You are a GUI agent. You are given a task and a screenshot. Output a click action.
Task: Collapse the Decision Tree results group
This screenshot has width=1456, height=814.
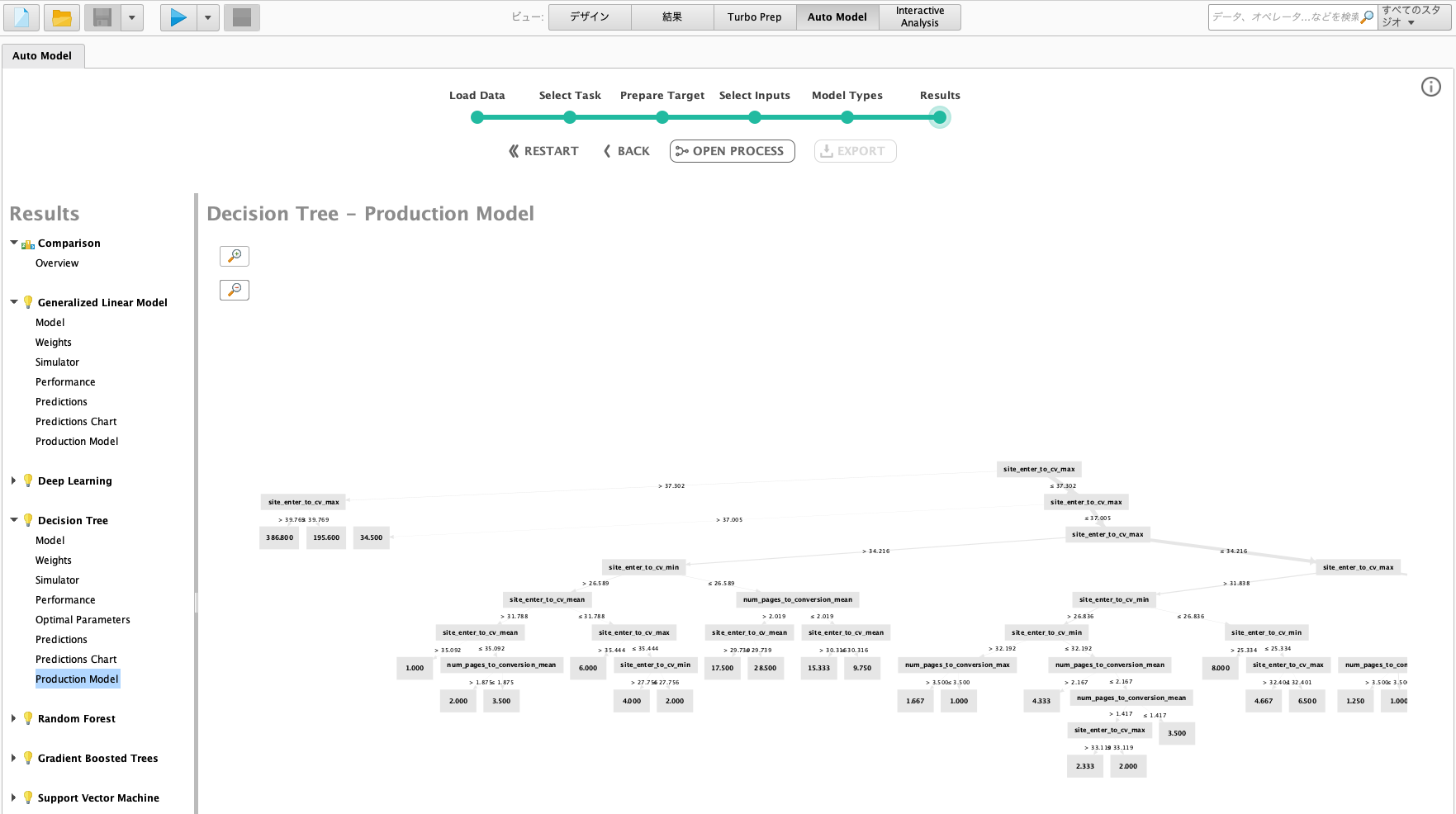(14, 520)
